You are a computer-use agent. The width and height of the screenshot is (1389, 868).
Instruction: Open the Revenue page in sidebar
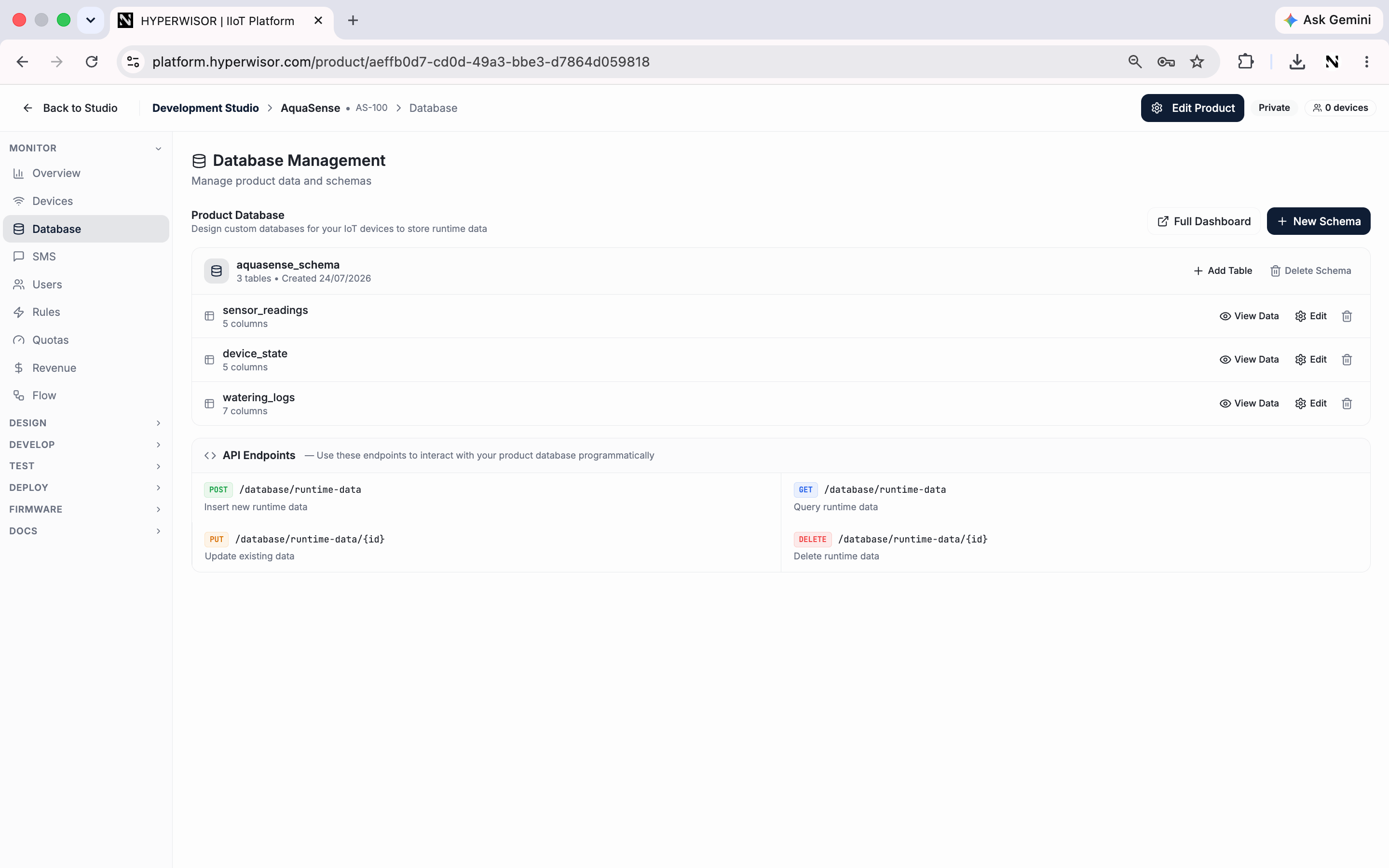click(x=86, y=368)
